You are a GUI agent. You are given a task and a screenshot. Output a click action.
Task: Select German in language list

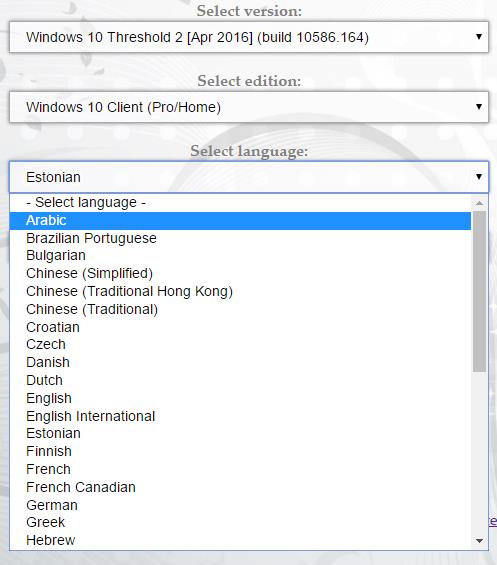coord(240,505)
